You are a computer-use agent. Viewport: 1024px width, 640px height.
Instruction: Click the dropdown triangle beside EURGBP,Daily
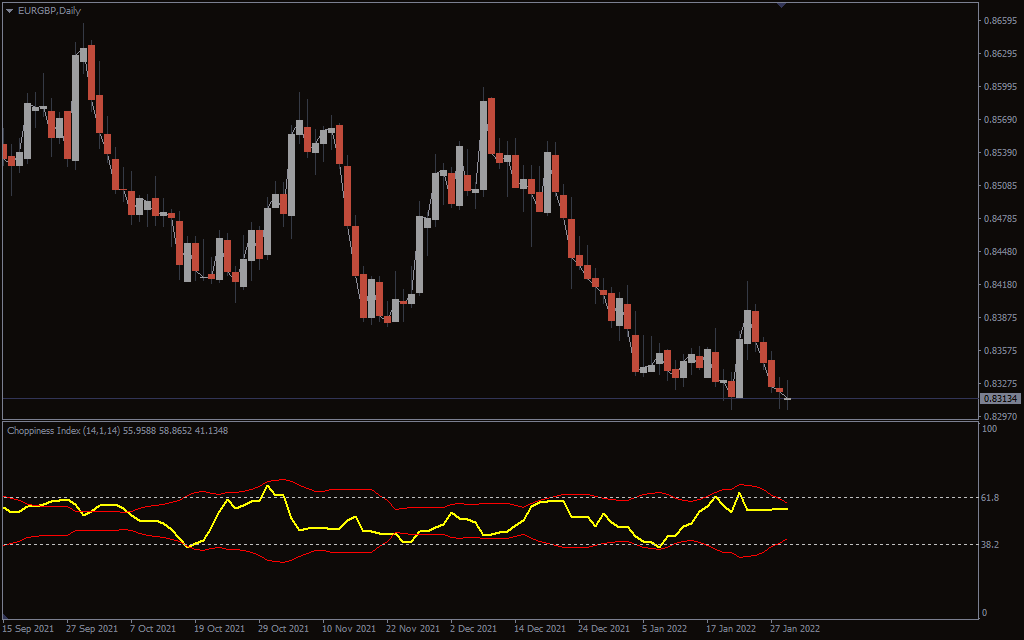click(10, 11)
